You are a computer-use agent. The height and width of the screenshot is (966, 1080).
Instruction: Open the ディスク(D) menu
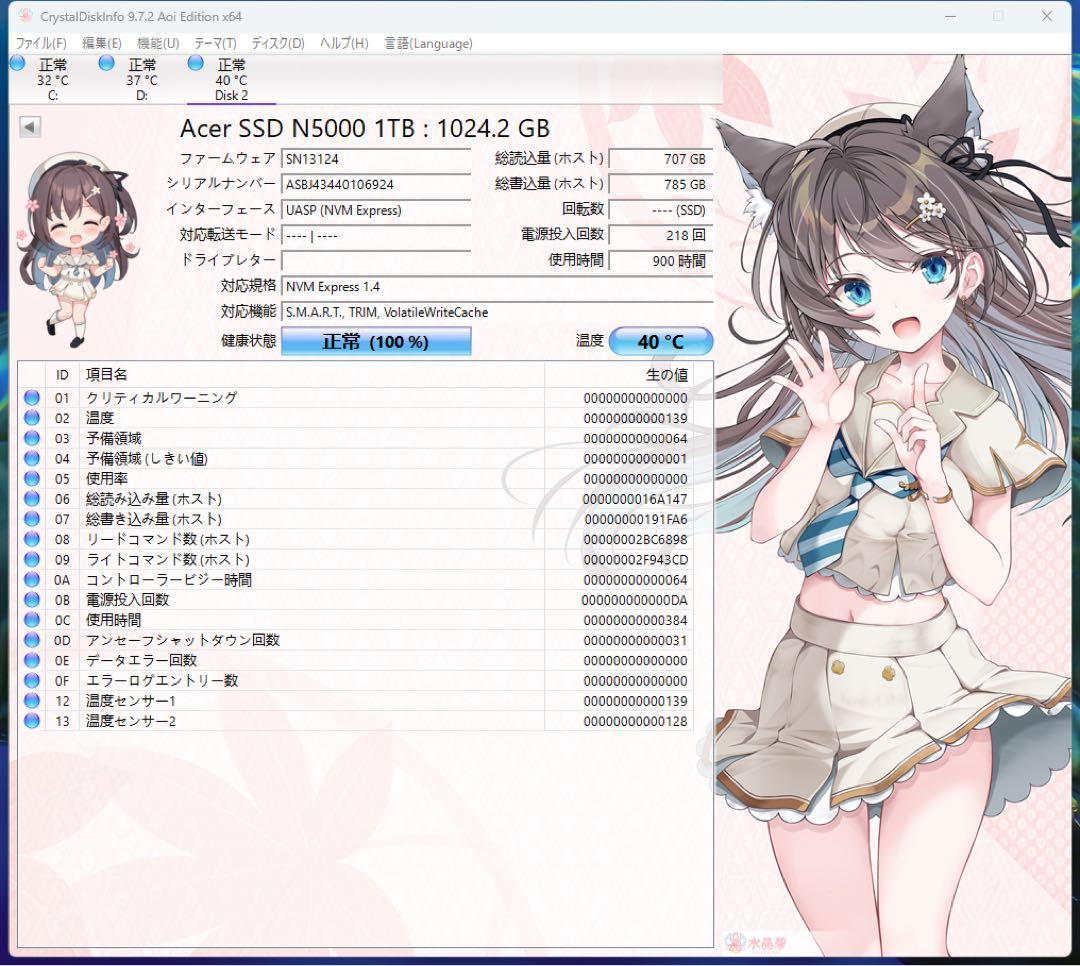(x=277, y=43)
